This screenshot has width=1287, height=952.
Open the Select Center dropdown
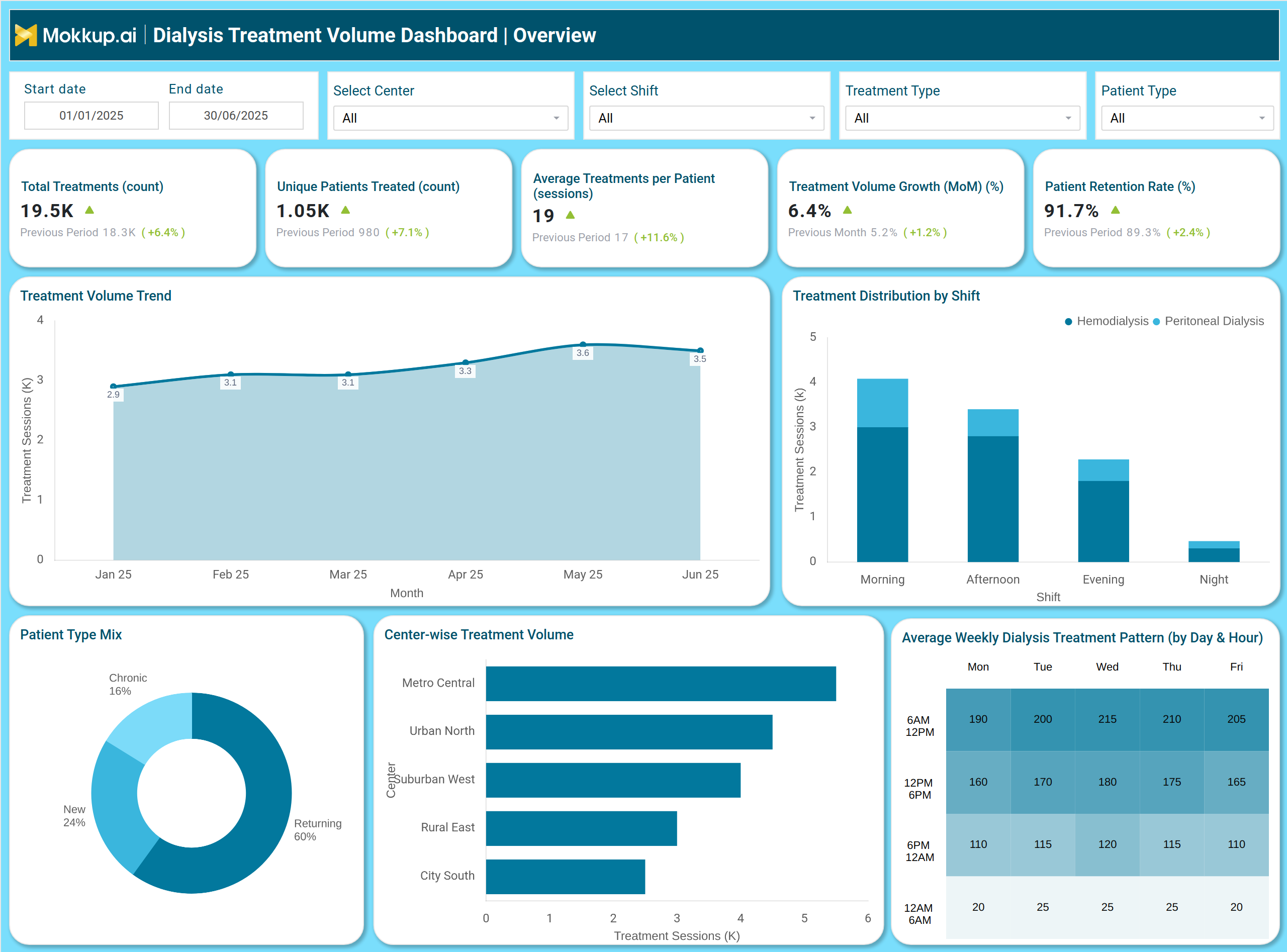click(x=451, y=118)
